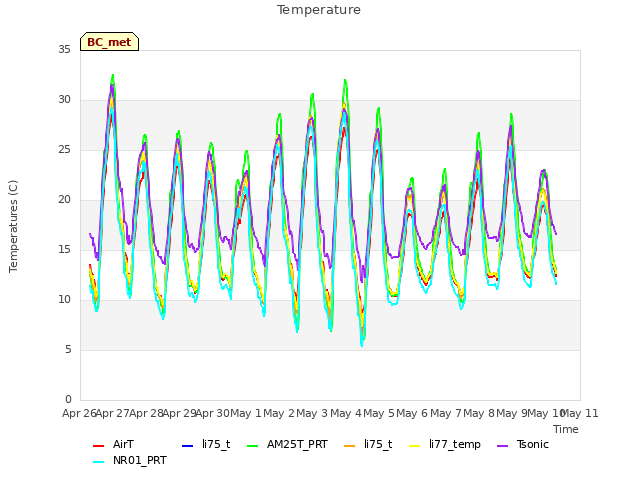
Task: Click the May 4 x-axis tick label
Action: 346,413
